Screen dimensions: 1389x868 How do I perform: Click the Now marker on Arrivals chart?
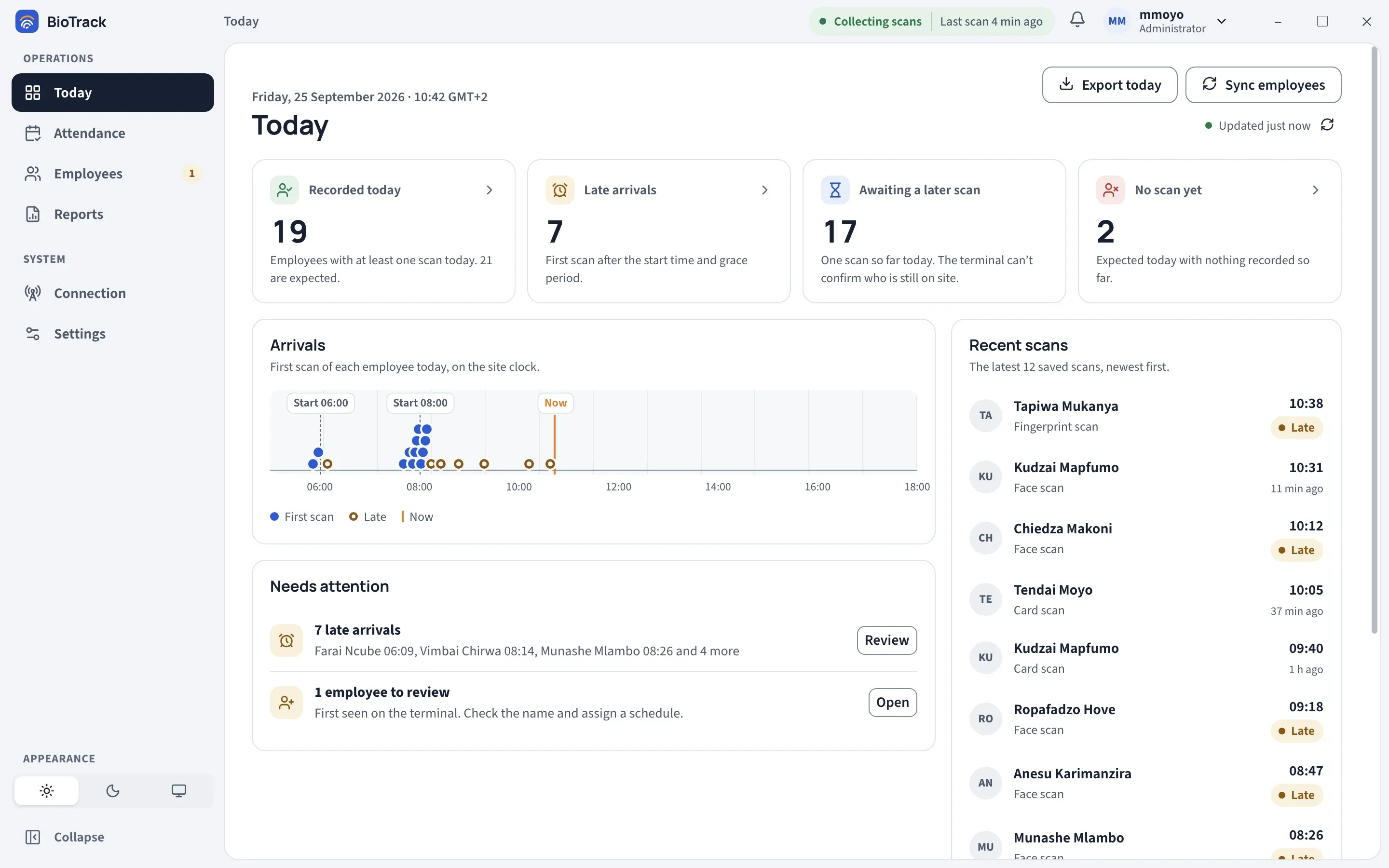click(555, 403)
